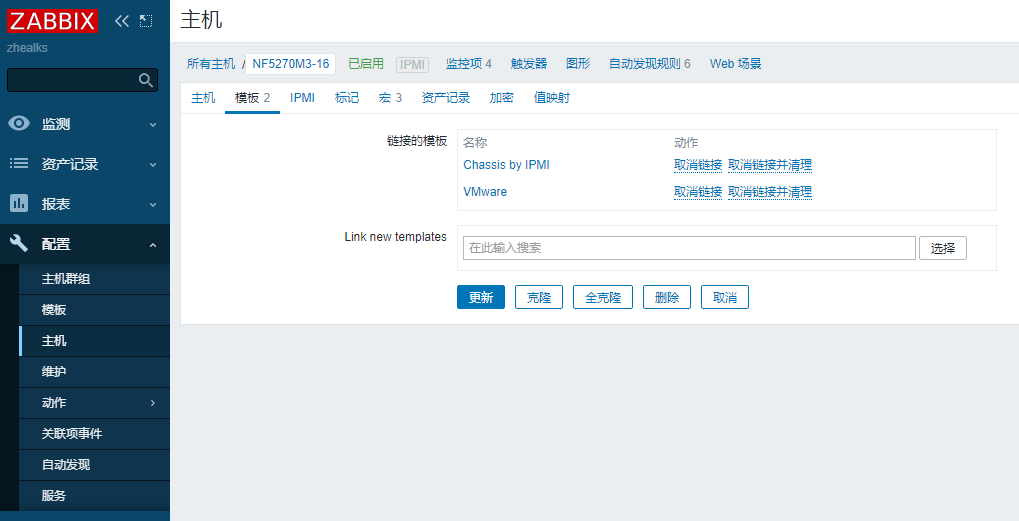Click 取消链接 for VMware
This screenshot has width=1019, height=521.
click(698, 192)
